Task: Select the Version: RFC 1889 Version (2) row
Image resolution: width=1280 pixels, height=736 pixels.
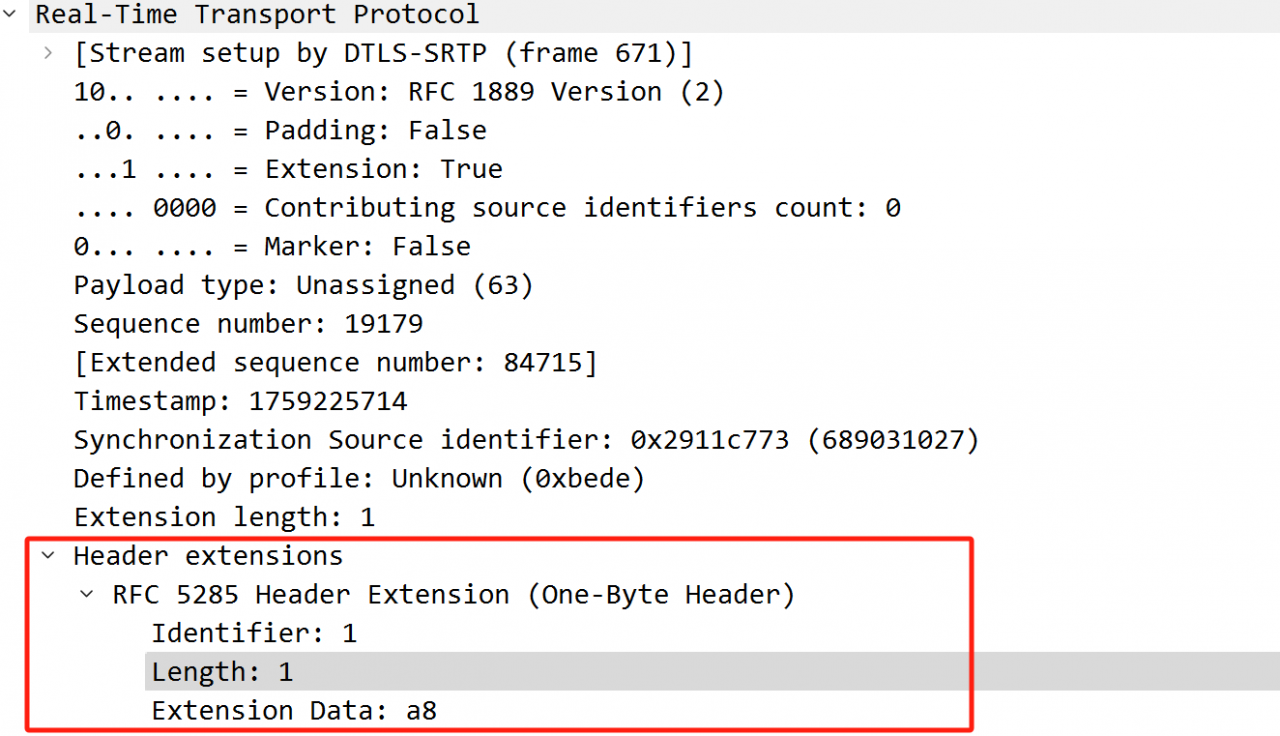Action: pos(398,92)
